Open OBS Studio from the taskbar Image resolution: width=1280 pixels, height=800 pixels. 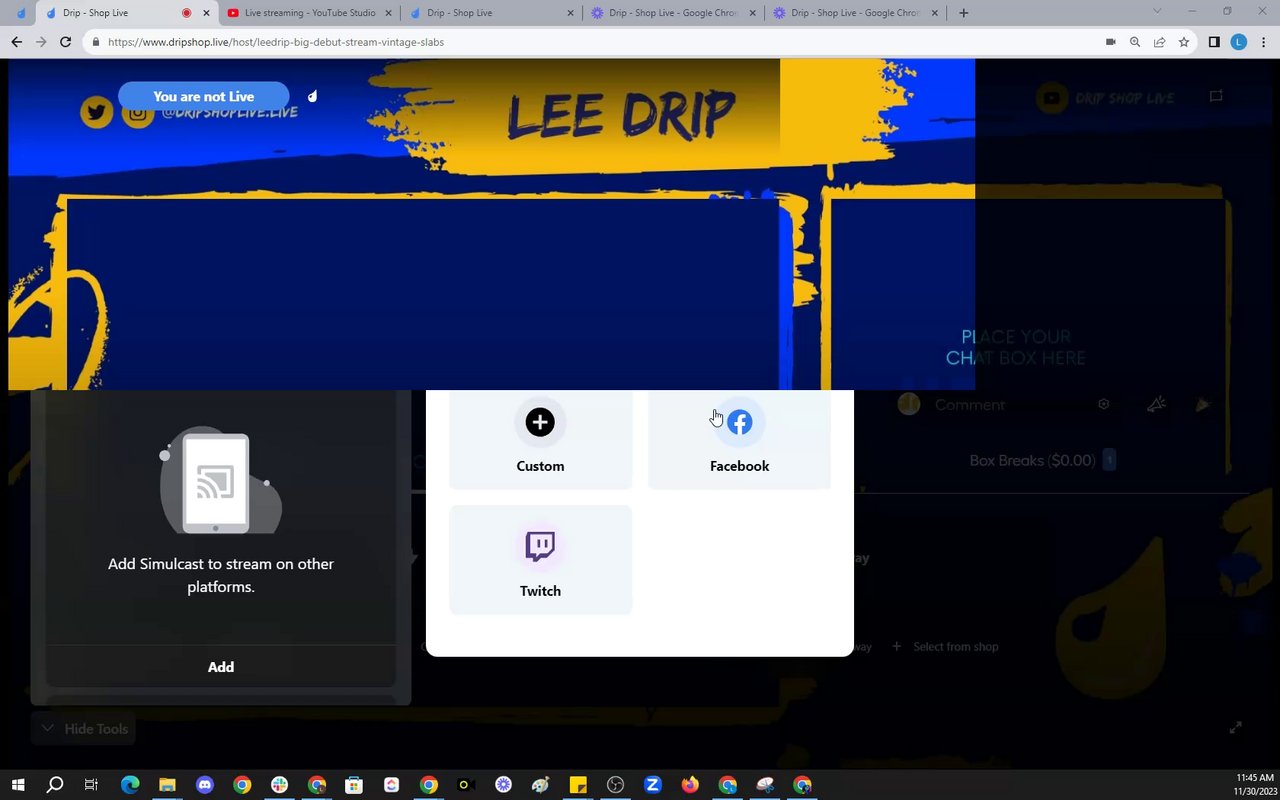(x=615, y=785)
